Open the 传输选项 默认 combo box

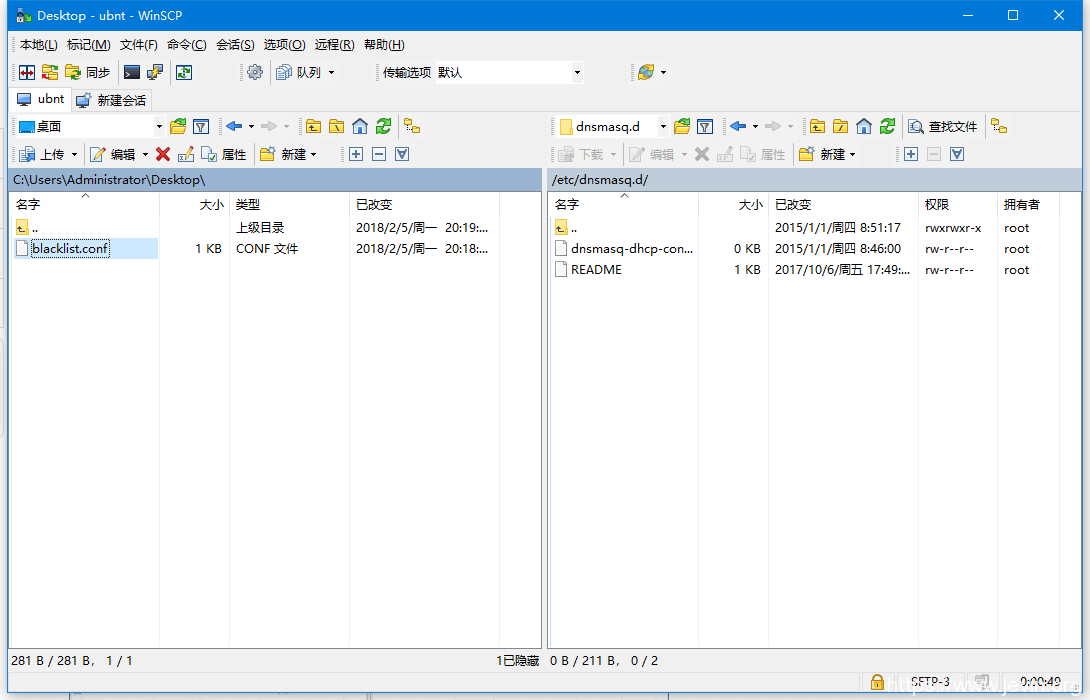pos(509,72)
